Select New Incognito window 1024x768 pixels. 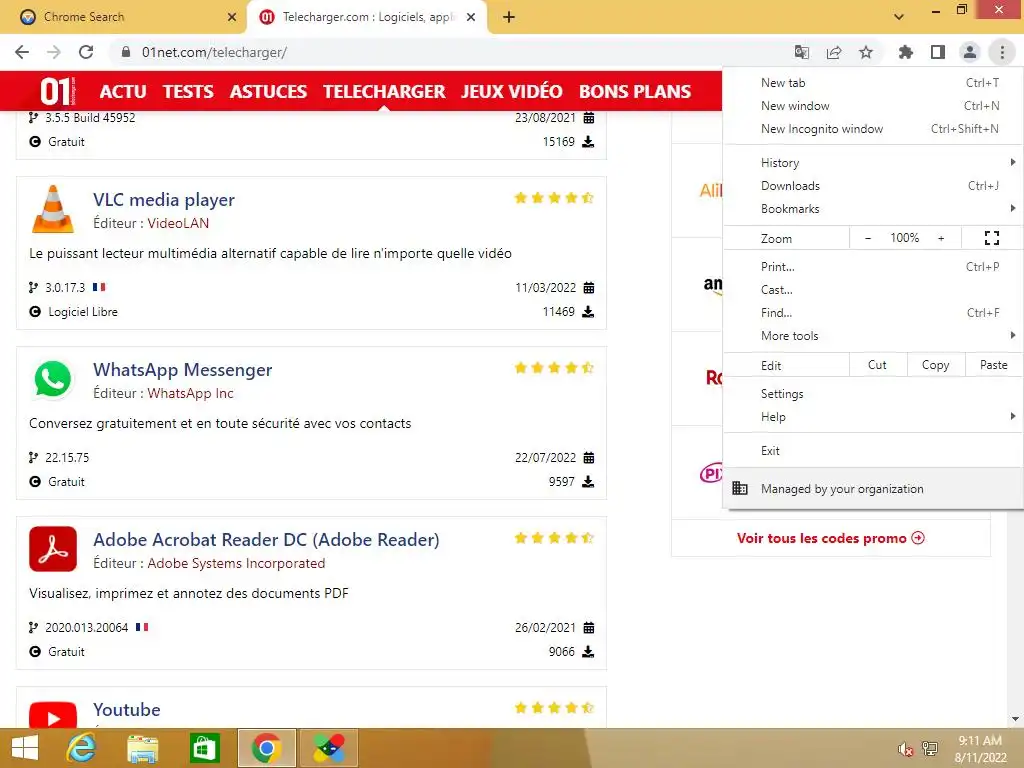(873, 129)
